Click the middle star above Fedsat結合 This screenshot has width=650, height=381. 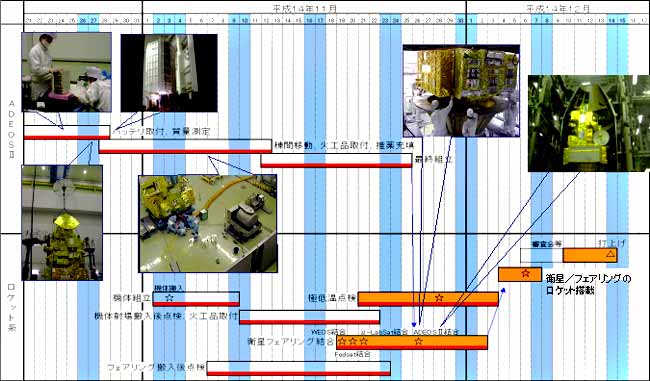click(353, 342)
